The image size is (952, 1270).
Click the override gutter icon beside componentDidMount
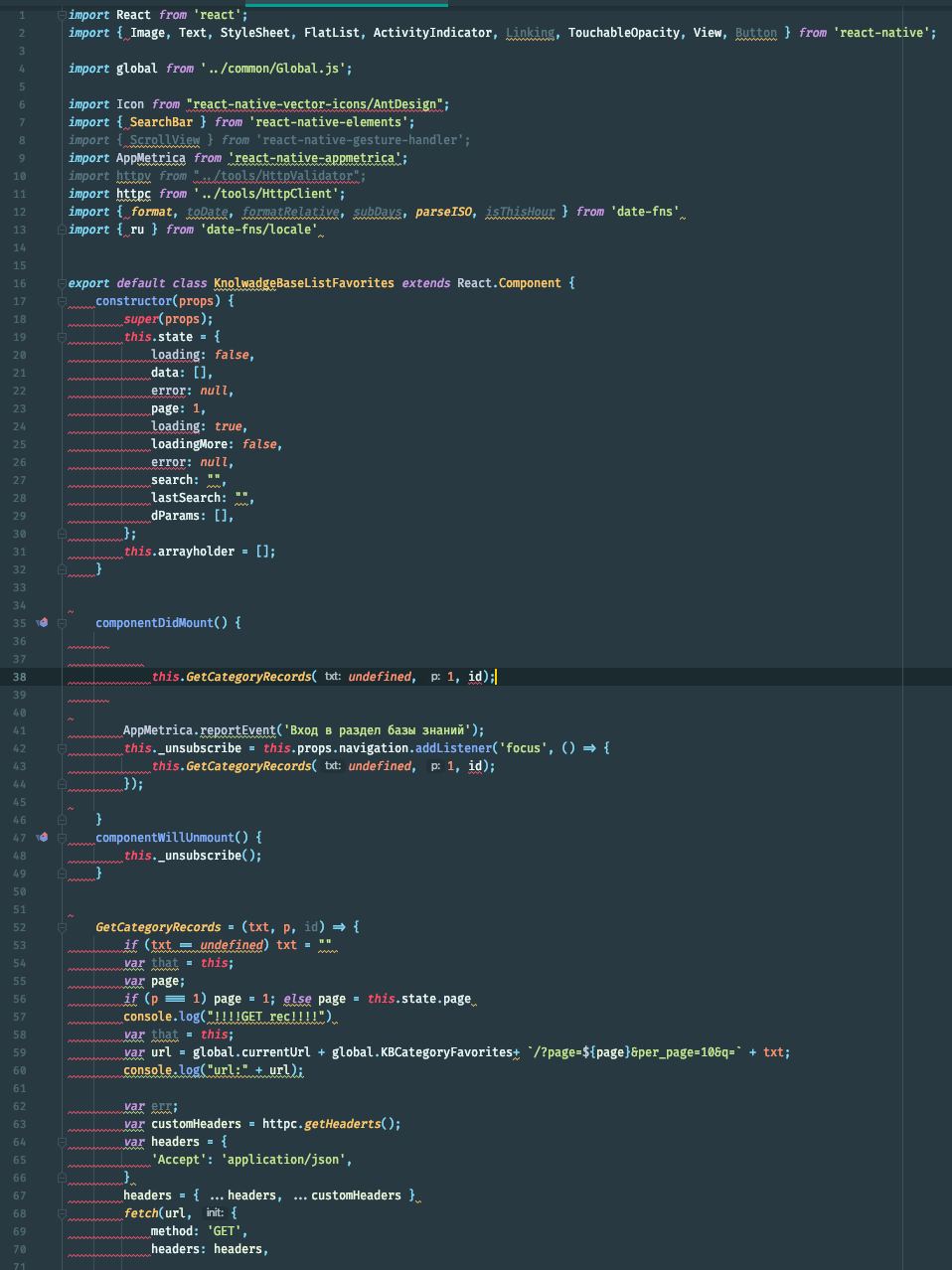click(x=42, y=623)
